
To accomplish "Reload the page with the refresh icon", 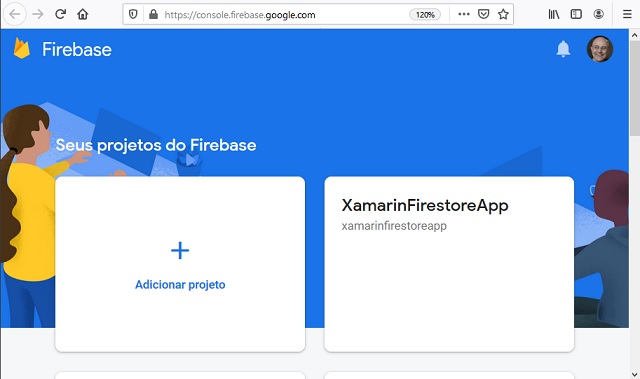I will click(60, 14).
